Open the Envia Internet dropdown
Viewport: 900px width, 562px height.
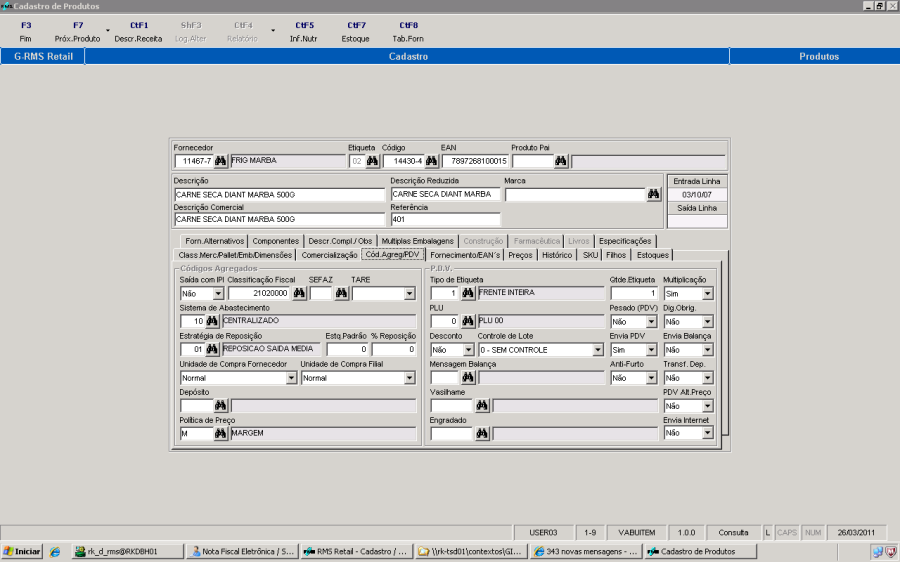point(707,434)
